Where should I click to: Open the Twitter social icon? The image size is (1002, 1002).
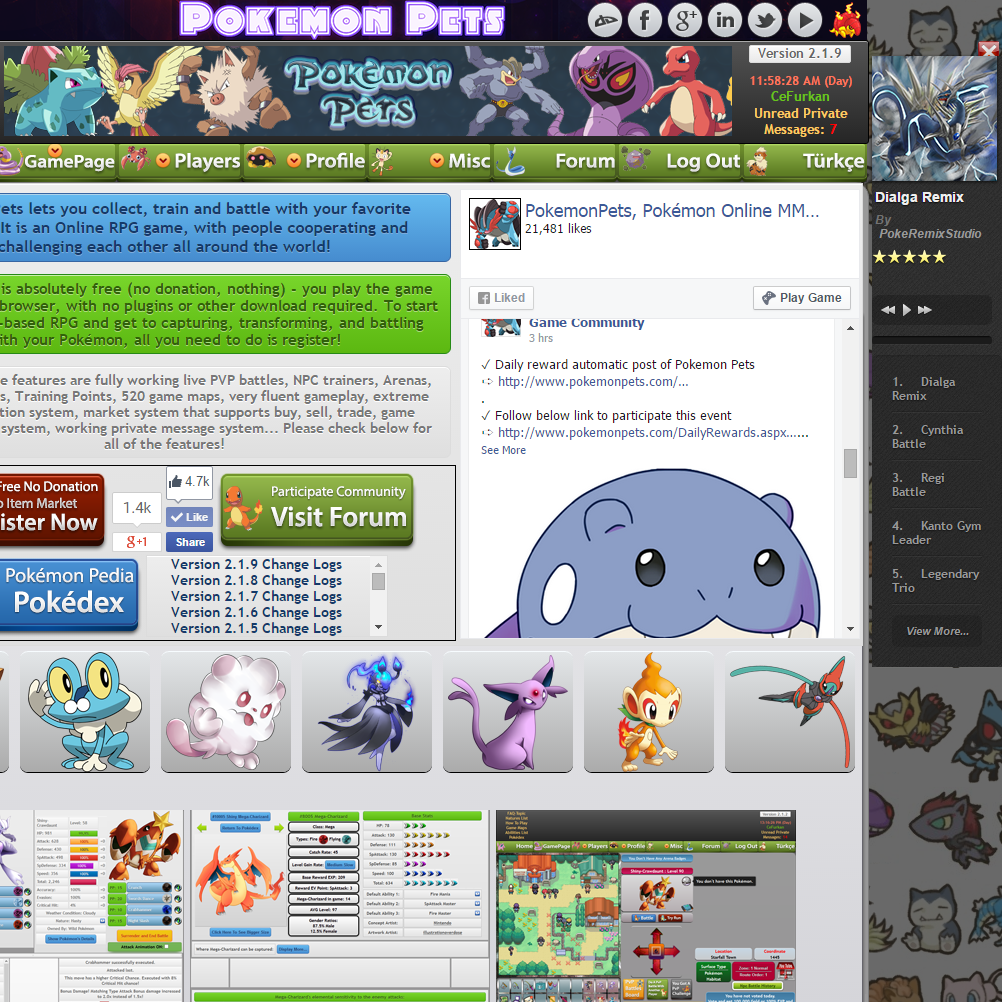(x=765, y=20)
